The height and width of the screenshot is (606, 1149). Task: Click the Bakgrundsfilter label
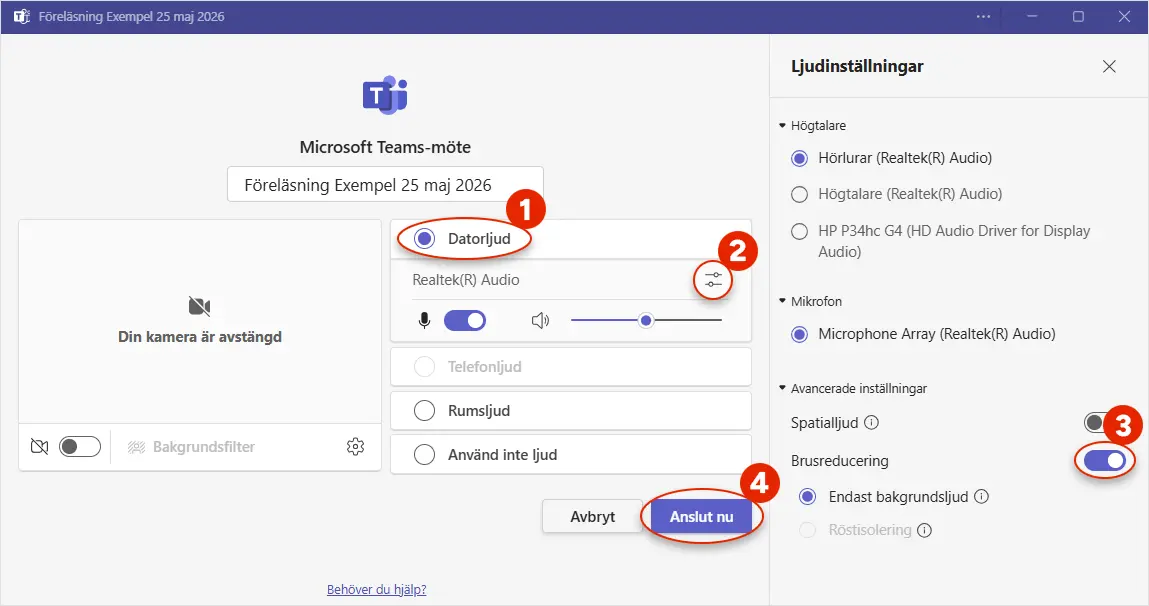tap(204, 447)
